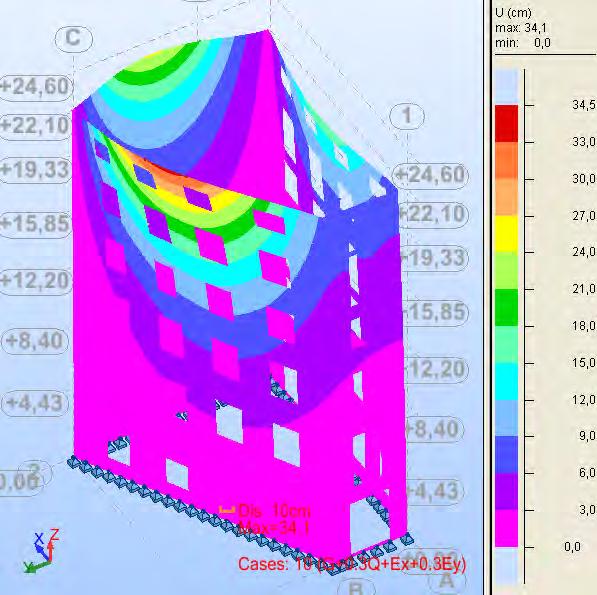The image size is (597, 595).
Task: Click the 34,5 scale value
Action: tap(584, 105)
